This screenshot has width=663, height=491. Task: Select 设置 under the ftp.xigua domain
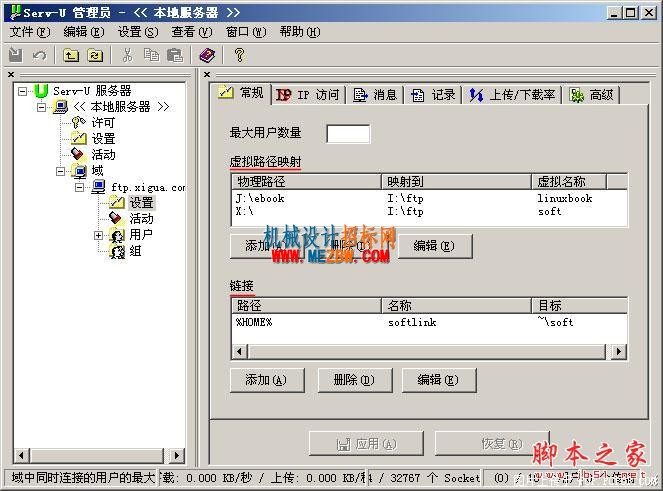point(141,203)
